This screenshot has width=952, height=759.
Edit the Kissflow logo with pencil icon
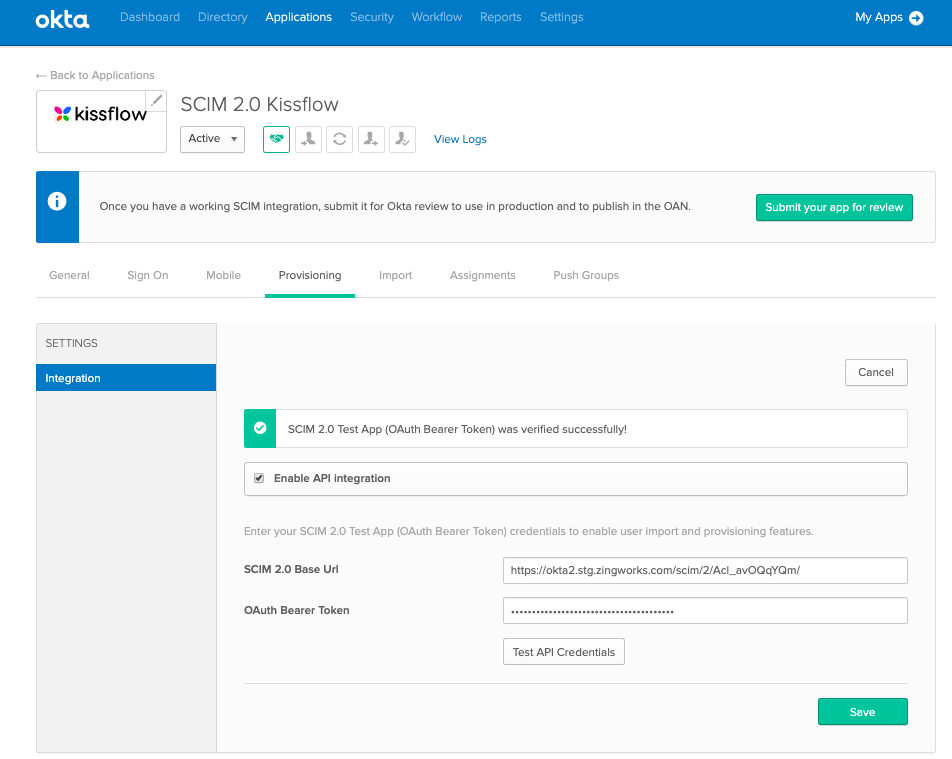156,100
